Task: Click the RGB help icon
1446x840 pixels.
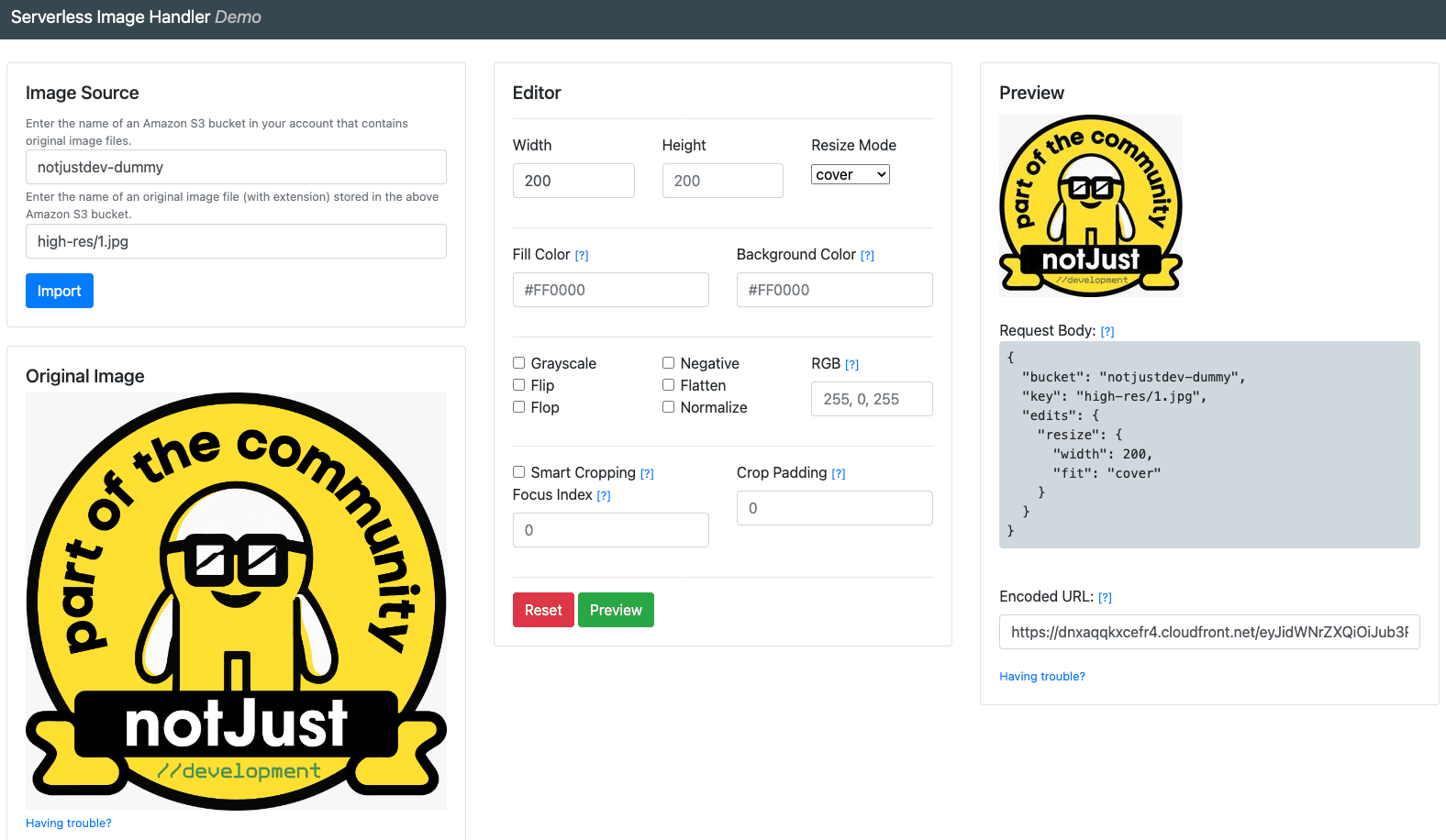Action: 851,365
